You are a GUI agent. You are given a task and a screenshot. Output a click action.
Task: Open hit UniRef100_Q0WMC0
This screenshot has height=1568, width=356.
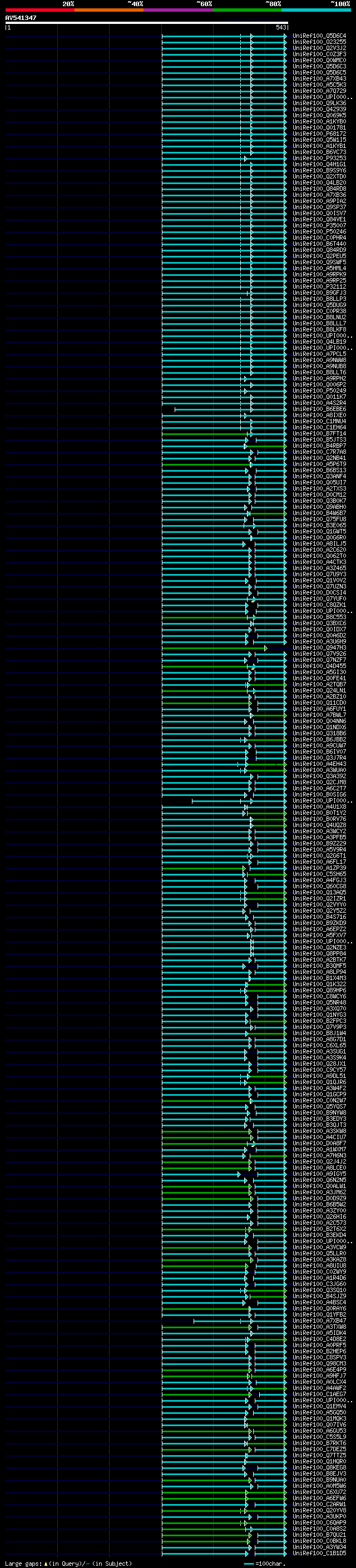pos(319,60)
